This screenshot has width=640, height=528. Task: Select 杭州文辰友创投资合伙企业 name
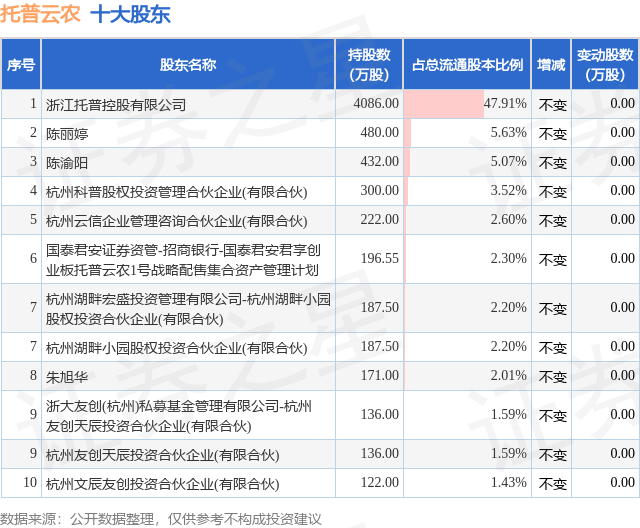click(x=162, y=484)
